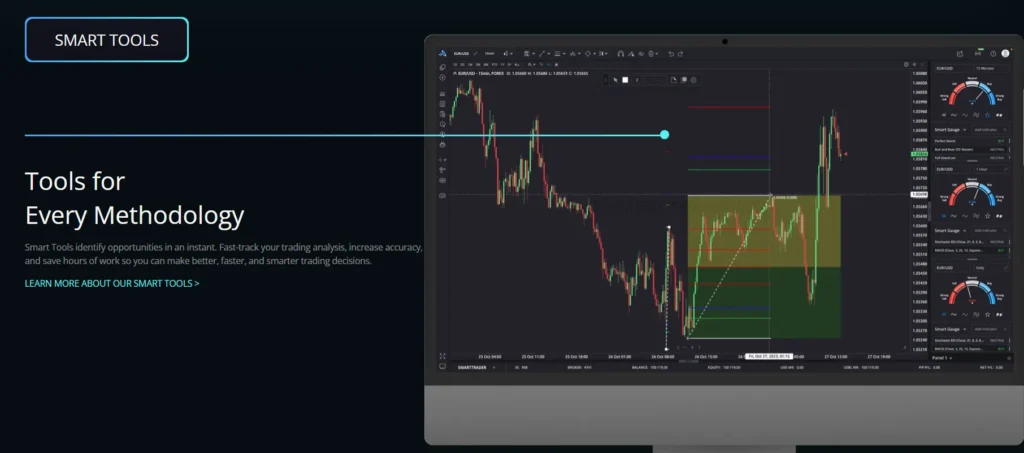Open the shapes diamond tool dropdown
This screenshot has height=453, width=1024.
click(x=590, y=54)
